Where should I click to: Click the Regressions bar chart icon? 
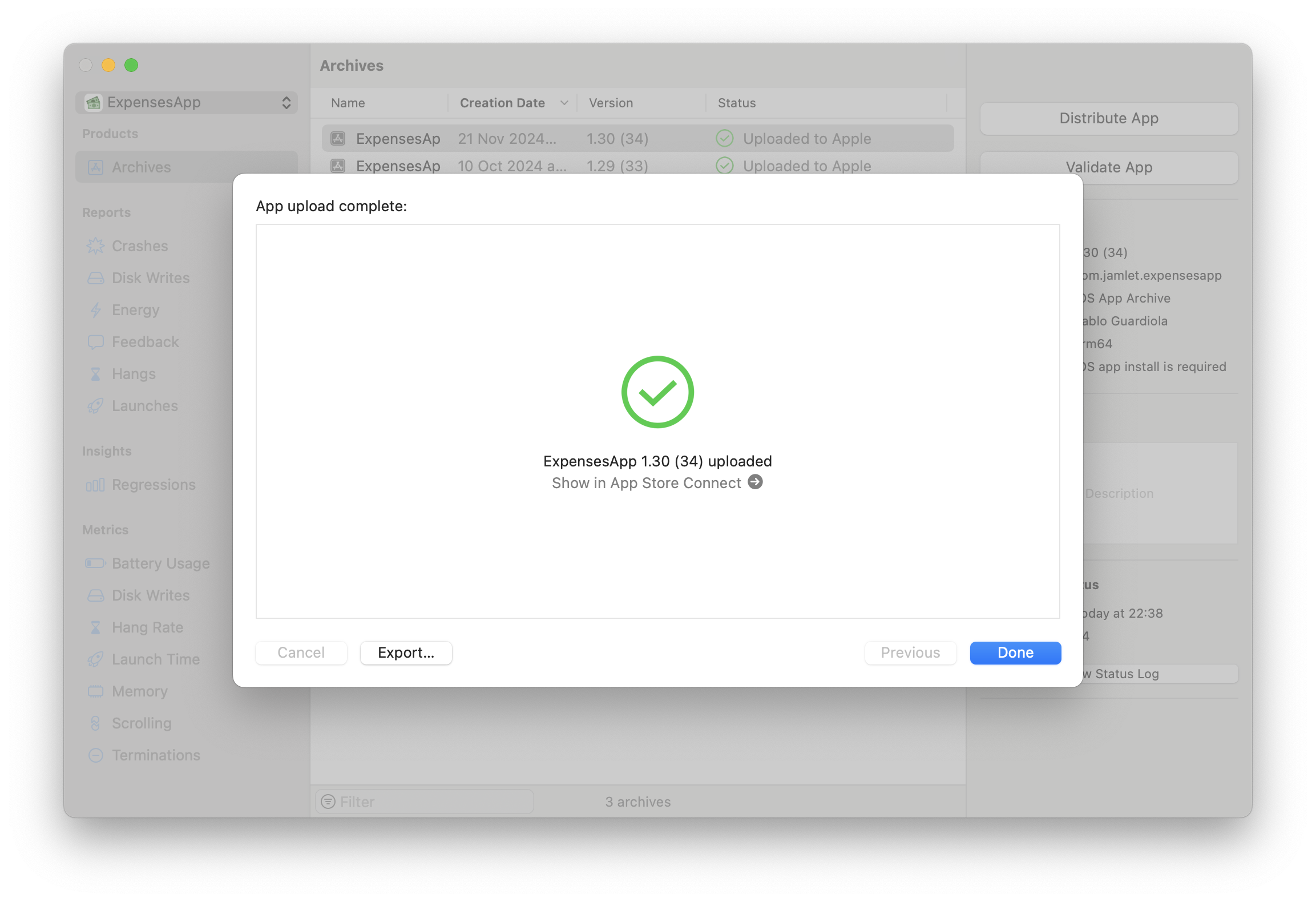pos(95,485)
